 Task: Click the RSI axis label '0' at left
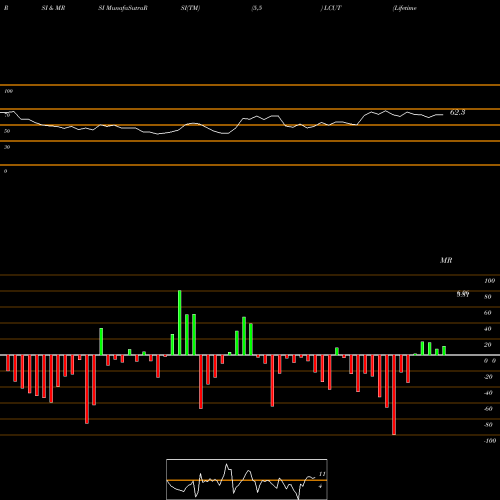(x=5, y=171)
